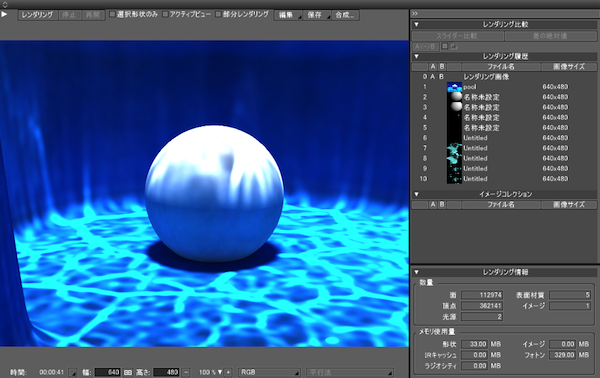Select history row 2 名称未設定

coord(504,97)
